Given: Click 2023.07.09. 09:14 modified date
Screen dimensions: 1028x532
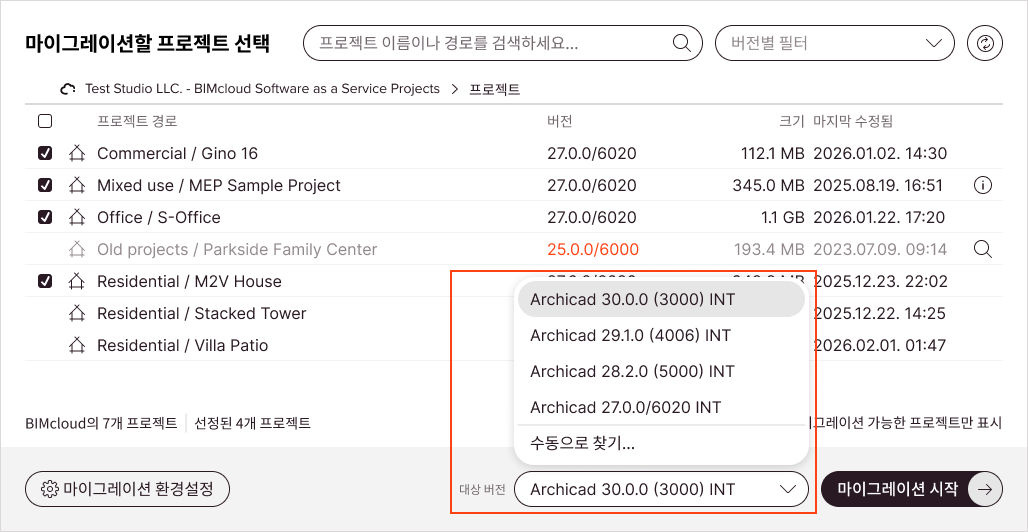Looking at the screenshot, I should point(880,249).
